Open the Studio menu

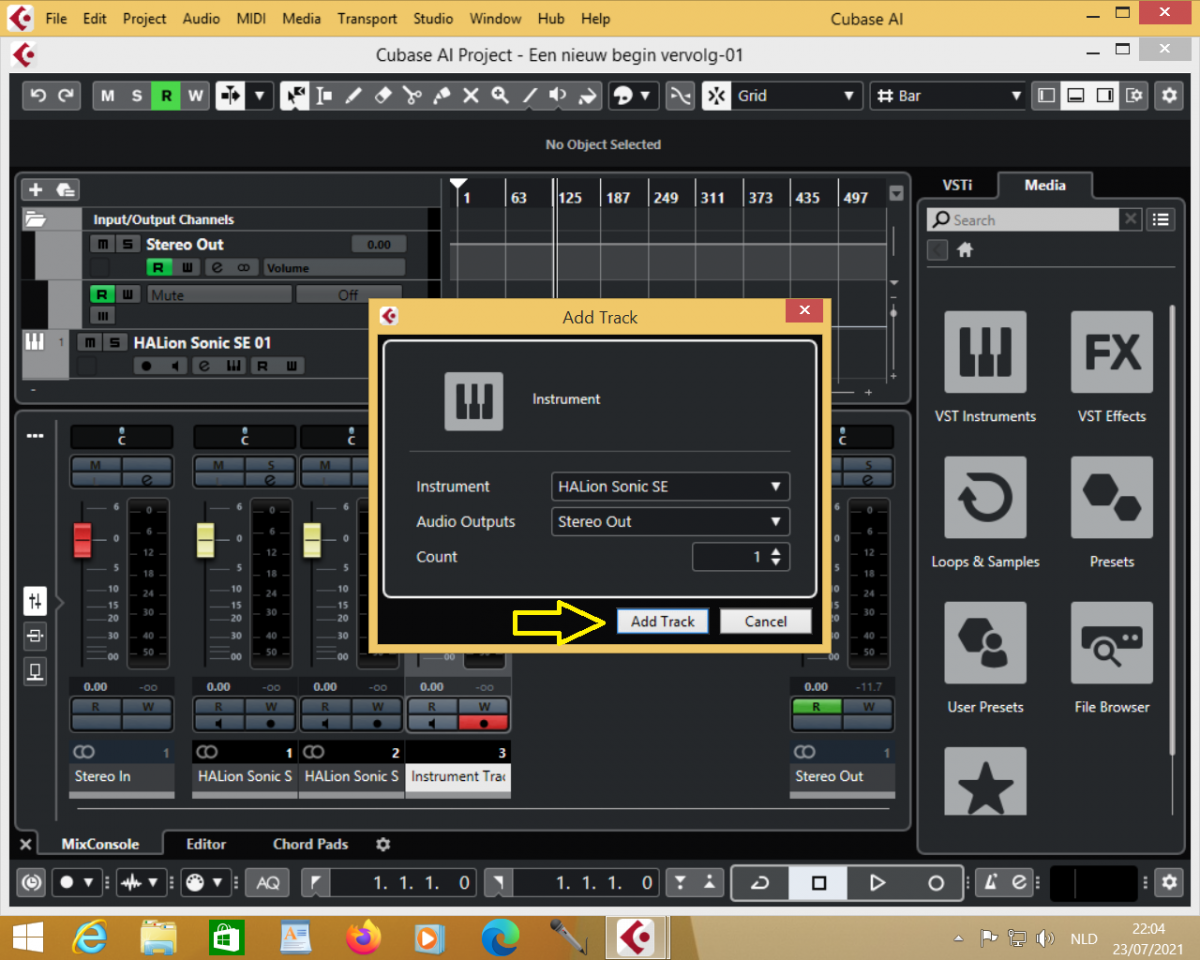(x=433, y=18)
